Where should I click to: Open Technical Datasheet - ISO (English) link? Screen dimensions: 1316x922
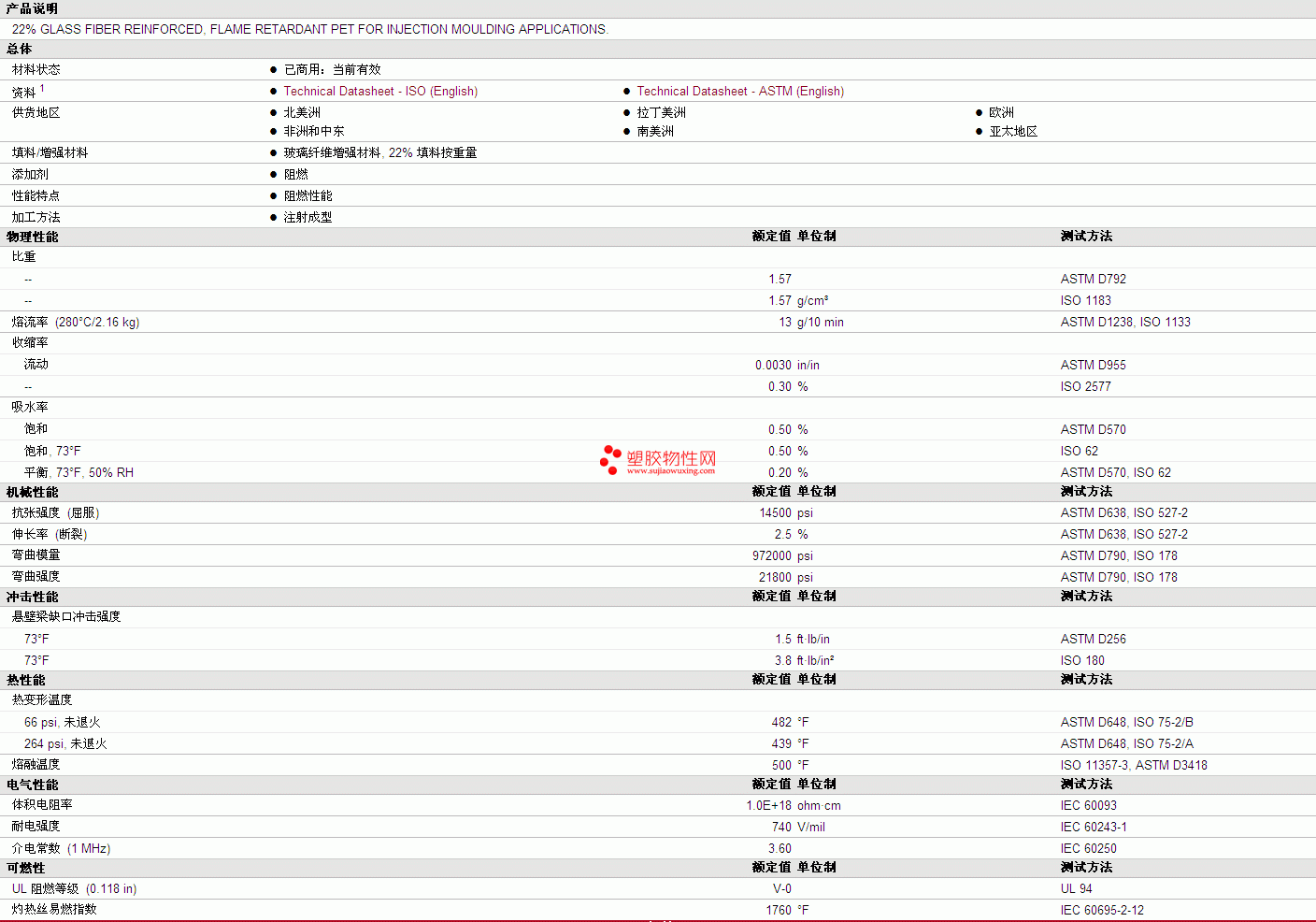380,91
